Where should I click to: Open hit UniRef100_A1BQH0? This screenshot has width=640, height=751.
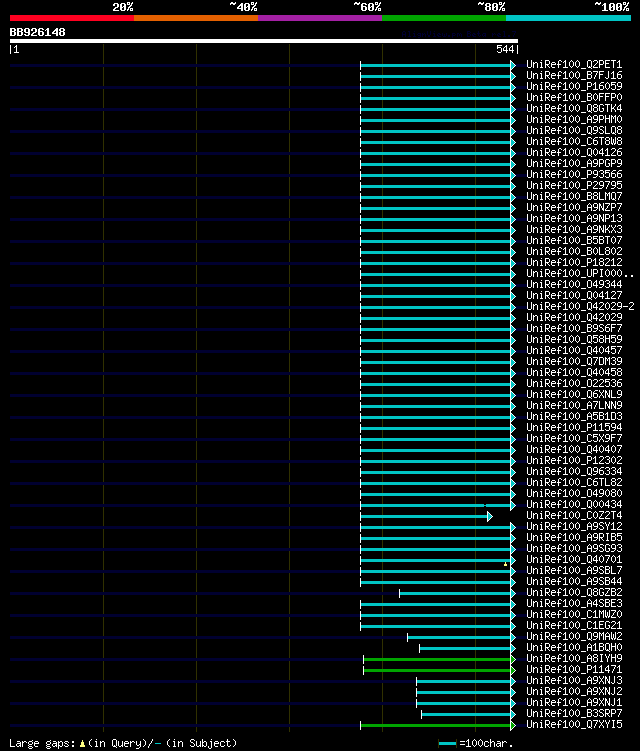point(574,648)
